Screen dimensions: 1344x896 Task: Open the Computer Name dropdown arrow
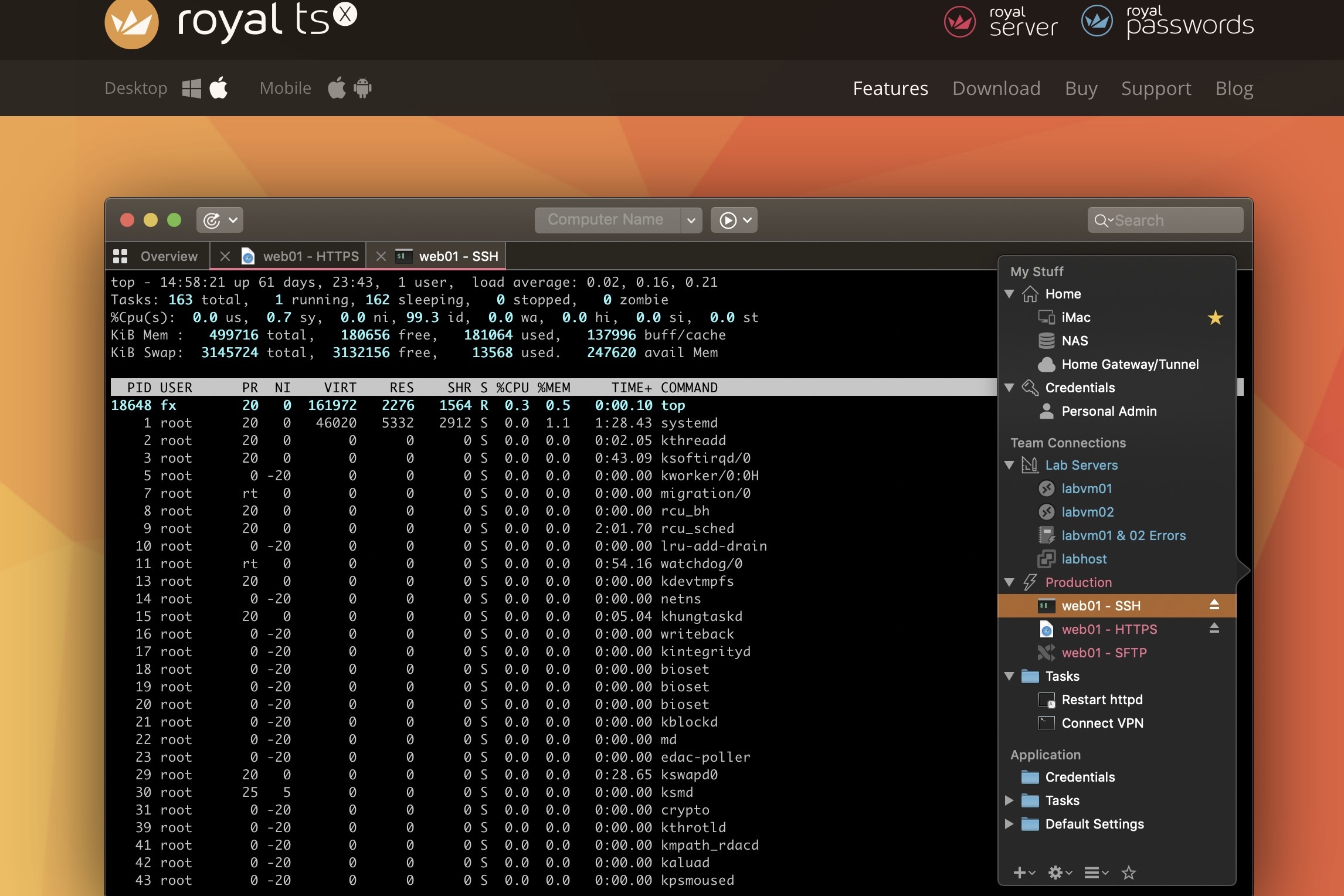[691, 220]
